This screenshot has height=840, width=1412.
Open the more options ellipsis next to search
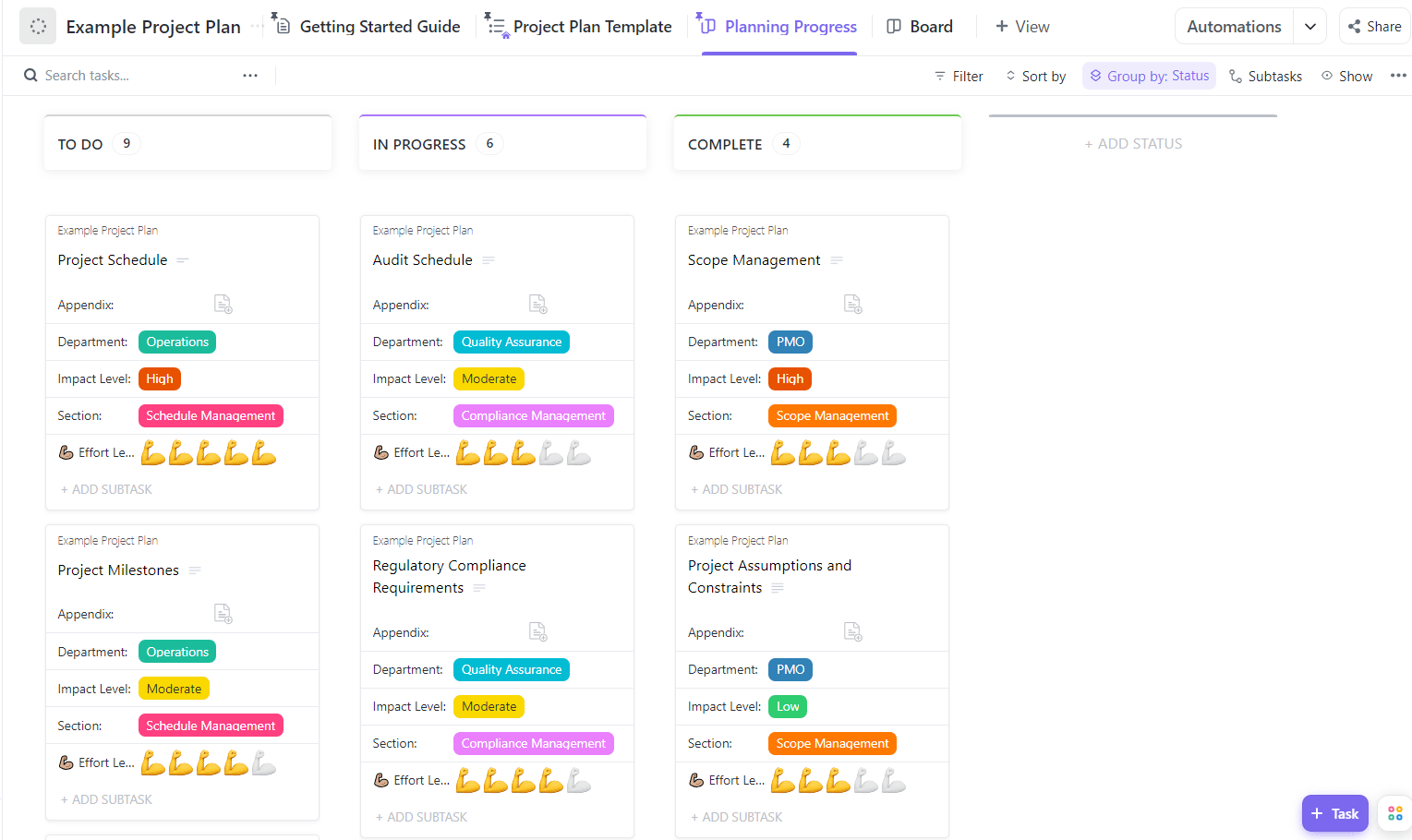[x=250, y=76]
